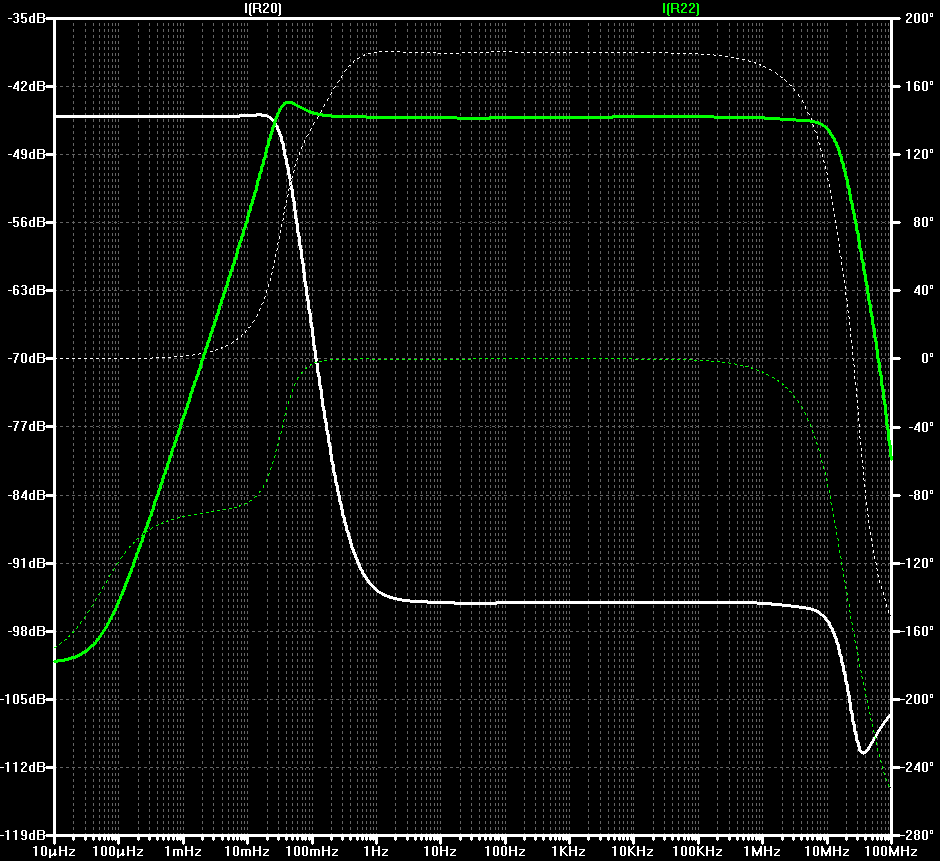
Task: Click the white trace dip near 30MHz
Action: [863, 752]
